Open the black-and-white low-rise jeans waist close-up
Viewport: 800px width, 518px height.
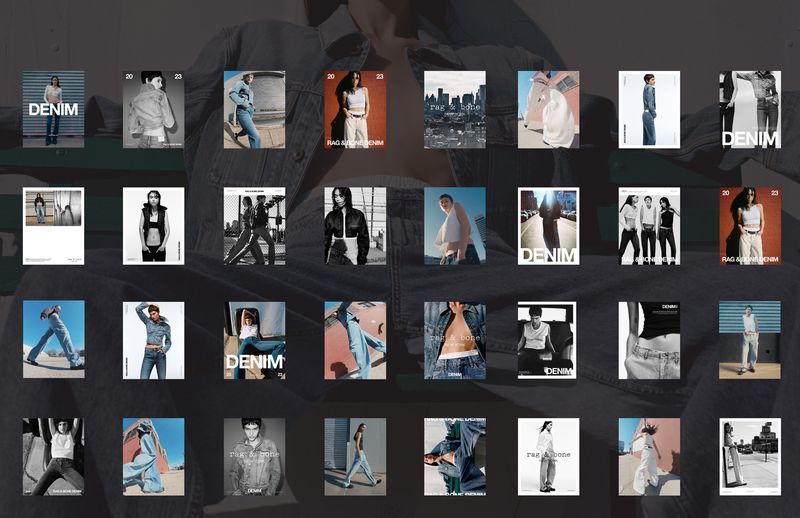pyautogui.click(x=649, y=340)
